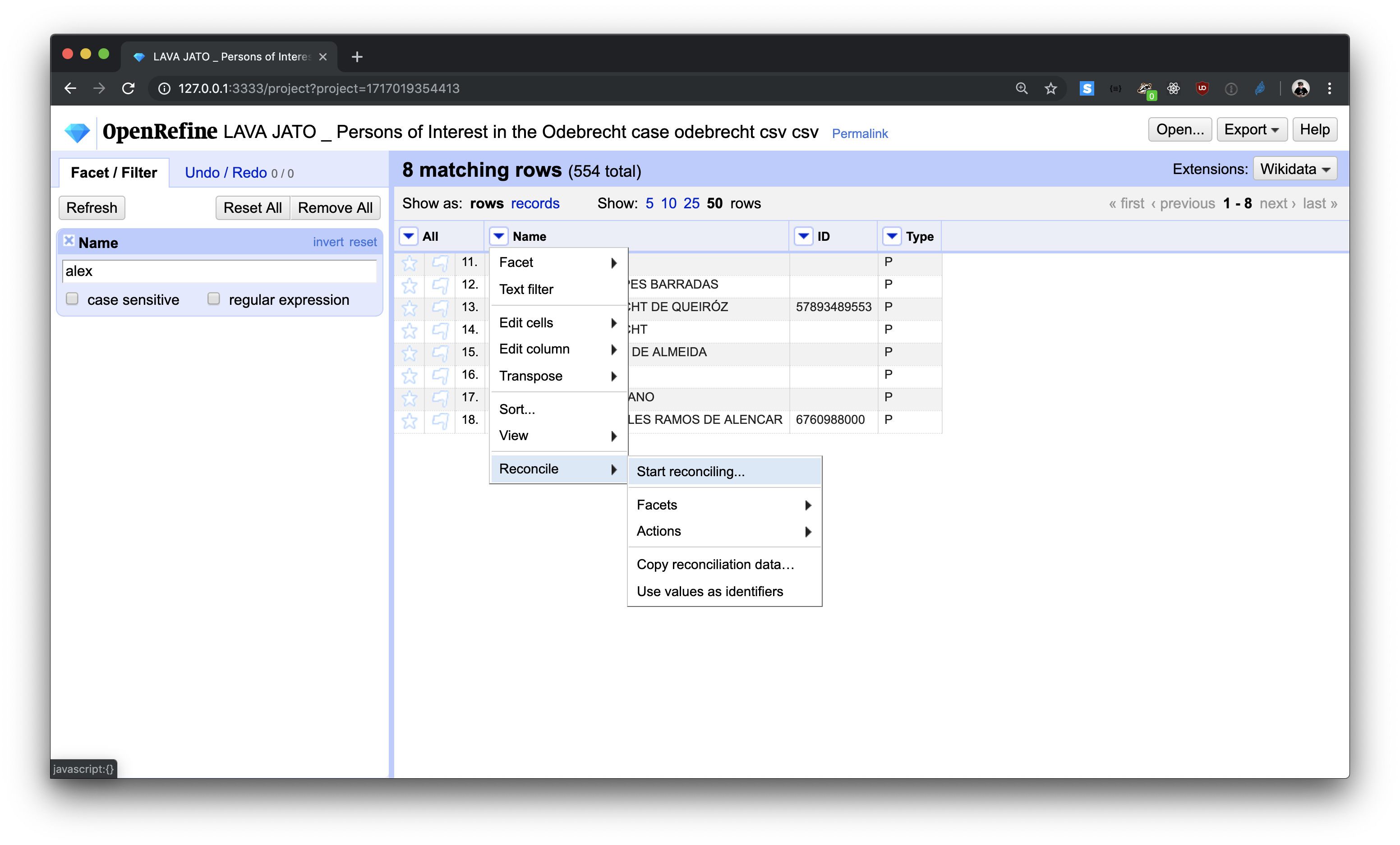Expand the View submenu

pyautogui.click(x=558, y=436)
